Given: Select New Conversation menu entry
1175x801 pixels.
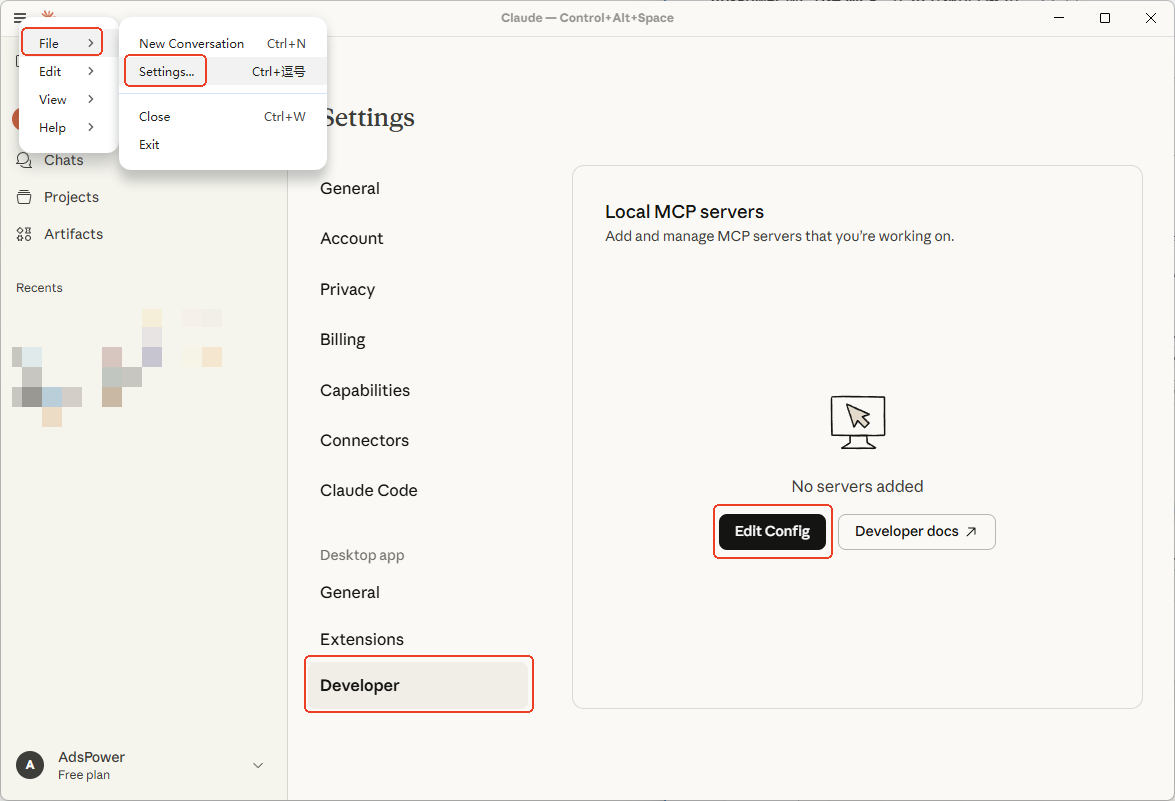Looking at the screenshot, I should (x=191, y=44).
